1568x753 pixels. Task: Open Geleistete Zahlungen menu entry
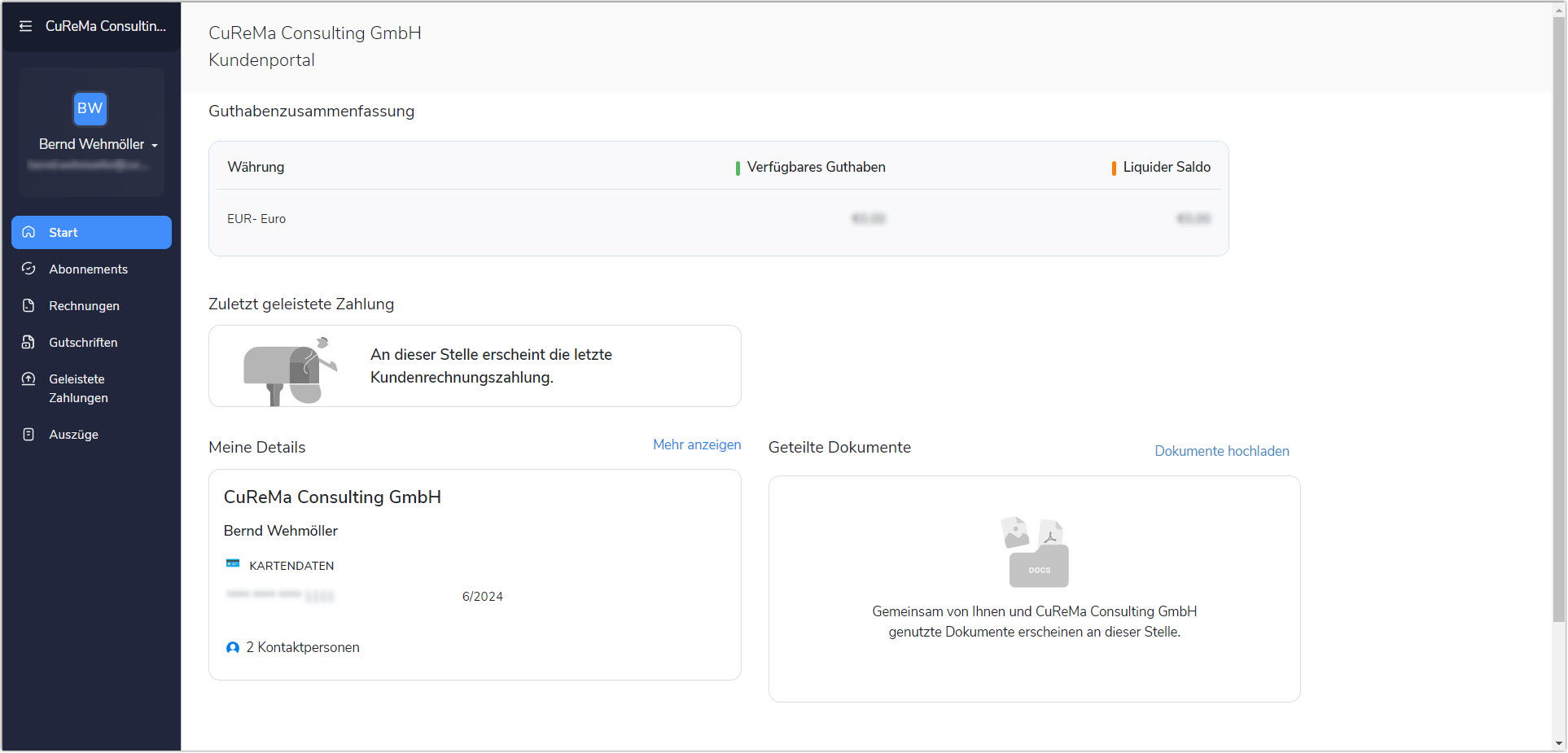point(78,388)
